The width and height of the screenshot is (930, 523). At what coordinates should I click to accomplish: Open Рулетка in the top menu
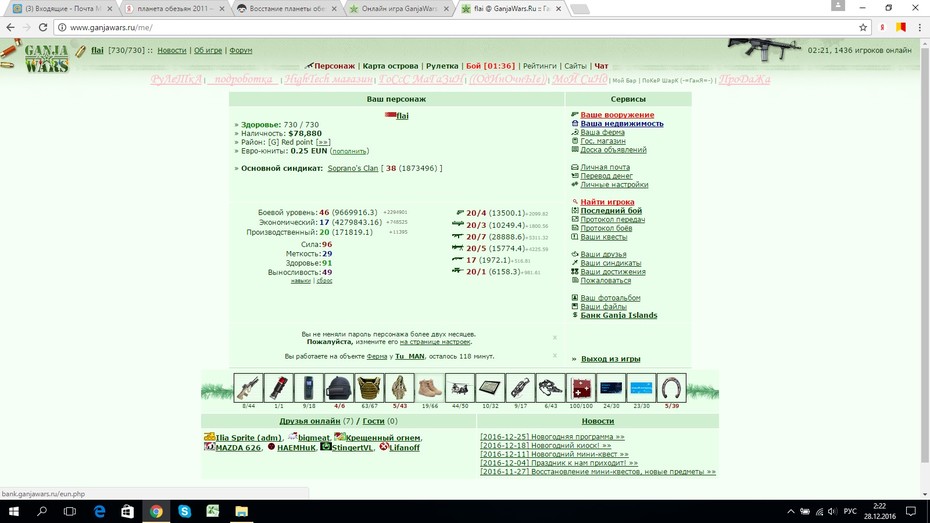(x=442, y=66)
